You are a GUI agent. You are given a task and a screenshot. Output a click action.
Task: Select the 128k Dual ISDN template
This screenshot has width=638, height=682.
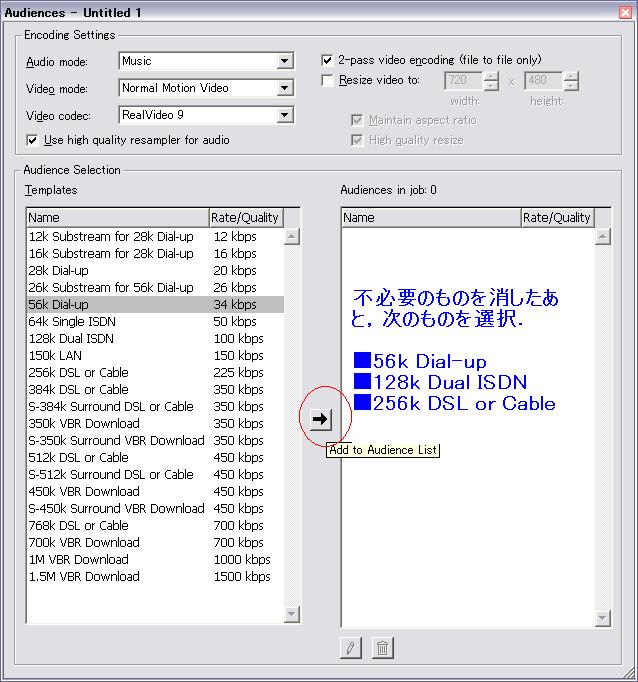pyautogui.click(x=155, y=338)
